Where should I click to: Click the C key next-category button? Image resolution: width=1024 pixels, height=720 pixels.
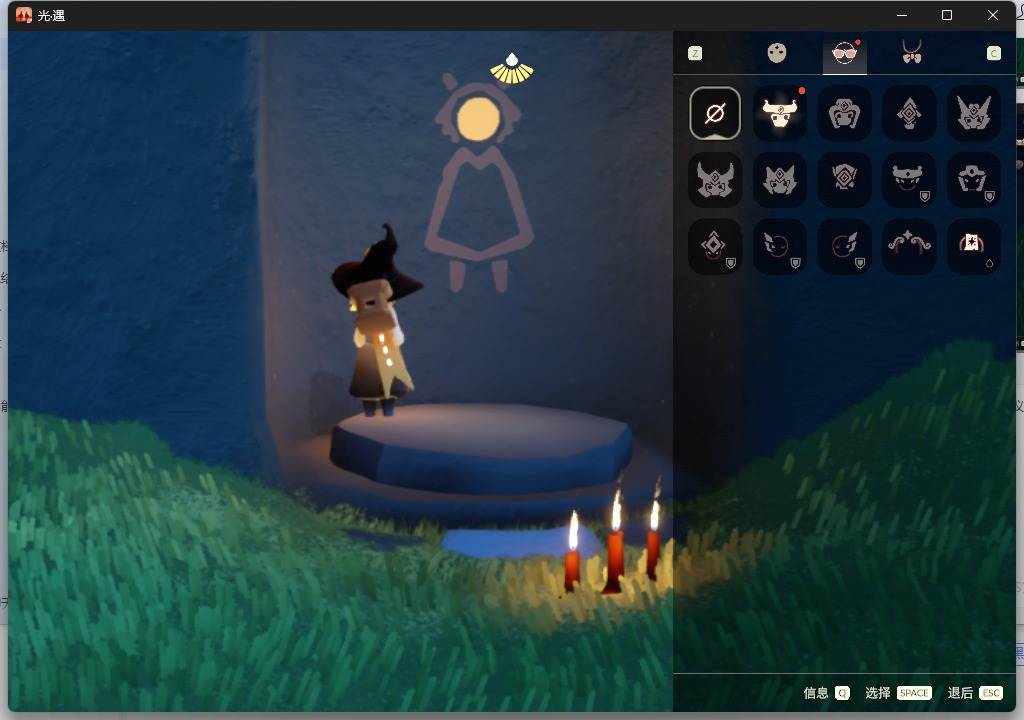(x=993, y=54)
